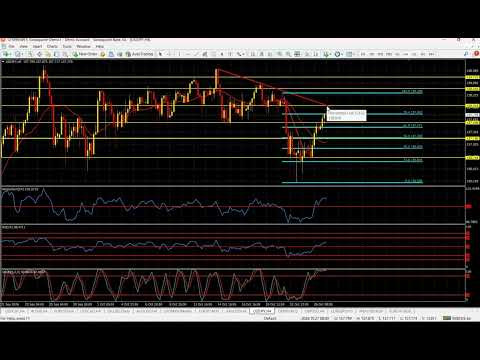
Task: Click connection status indicator in status bar
Action: 457,319
